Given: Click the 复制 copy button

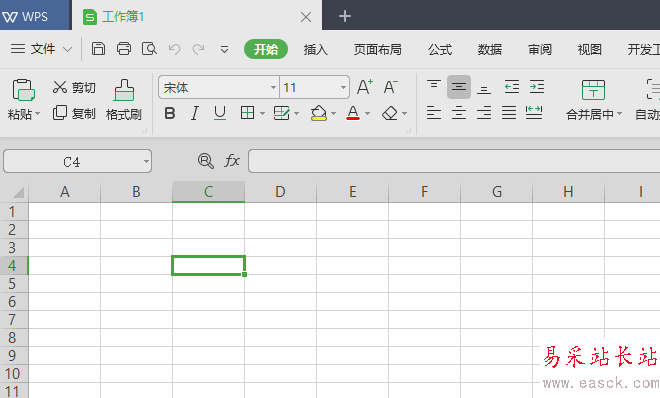Looking at the screenshot, I should coord(74,113).
